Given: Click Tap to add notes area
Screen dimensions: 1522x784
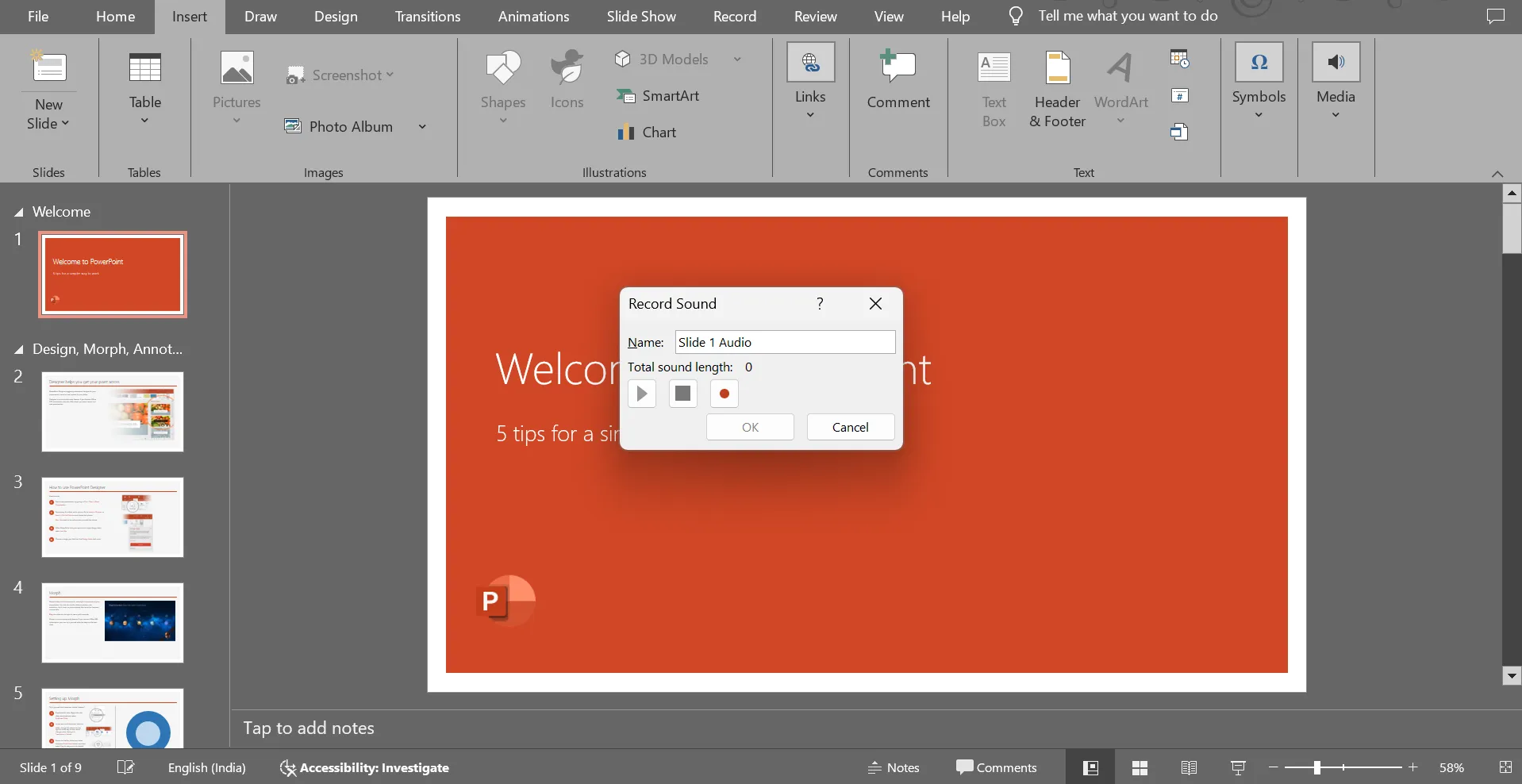Looking at the screenshot, I should tap(309, 728).
